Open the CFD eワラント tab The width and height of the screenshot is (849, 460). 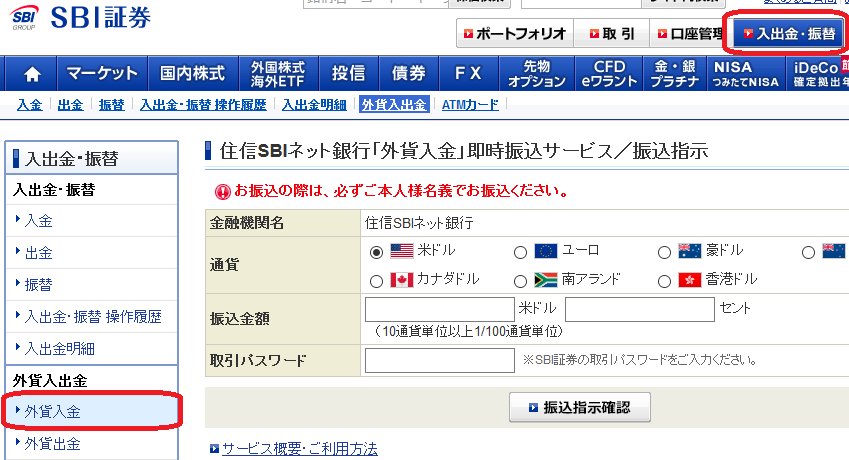pyautogui.click(x=609, y=73)
